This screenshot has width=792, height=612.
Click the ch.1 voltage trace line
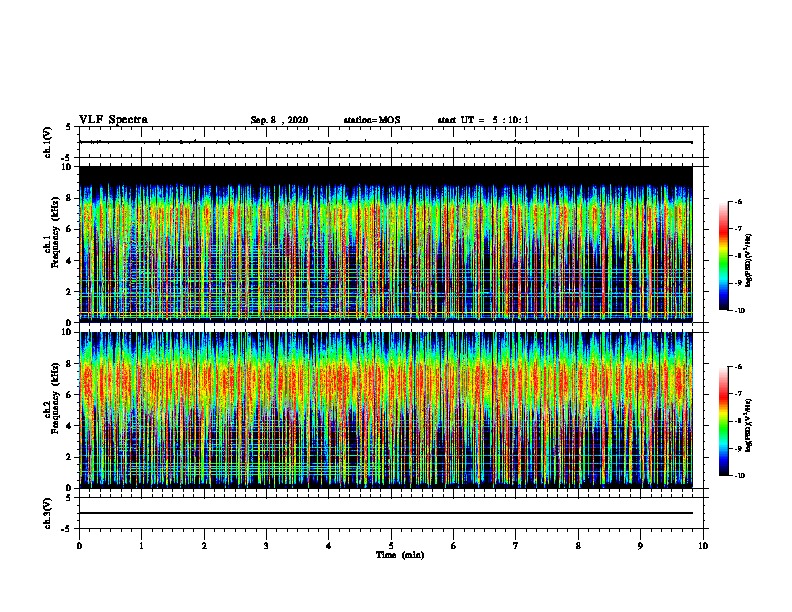coord(386,142)
